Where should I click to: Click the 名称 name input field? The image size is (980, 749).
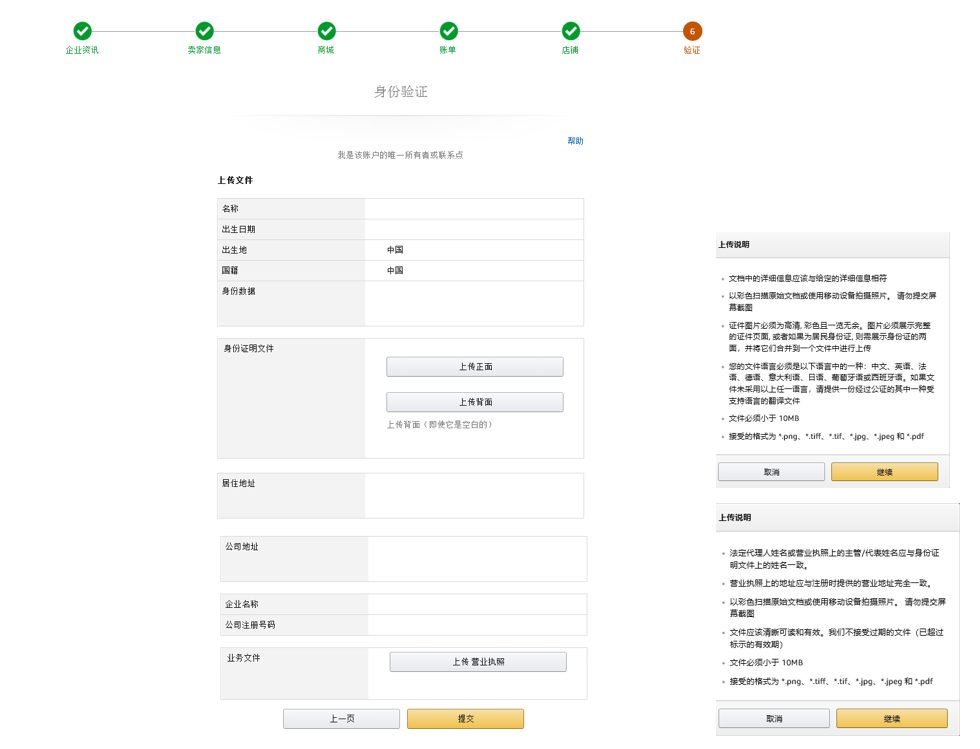click(475, 208)
